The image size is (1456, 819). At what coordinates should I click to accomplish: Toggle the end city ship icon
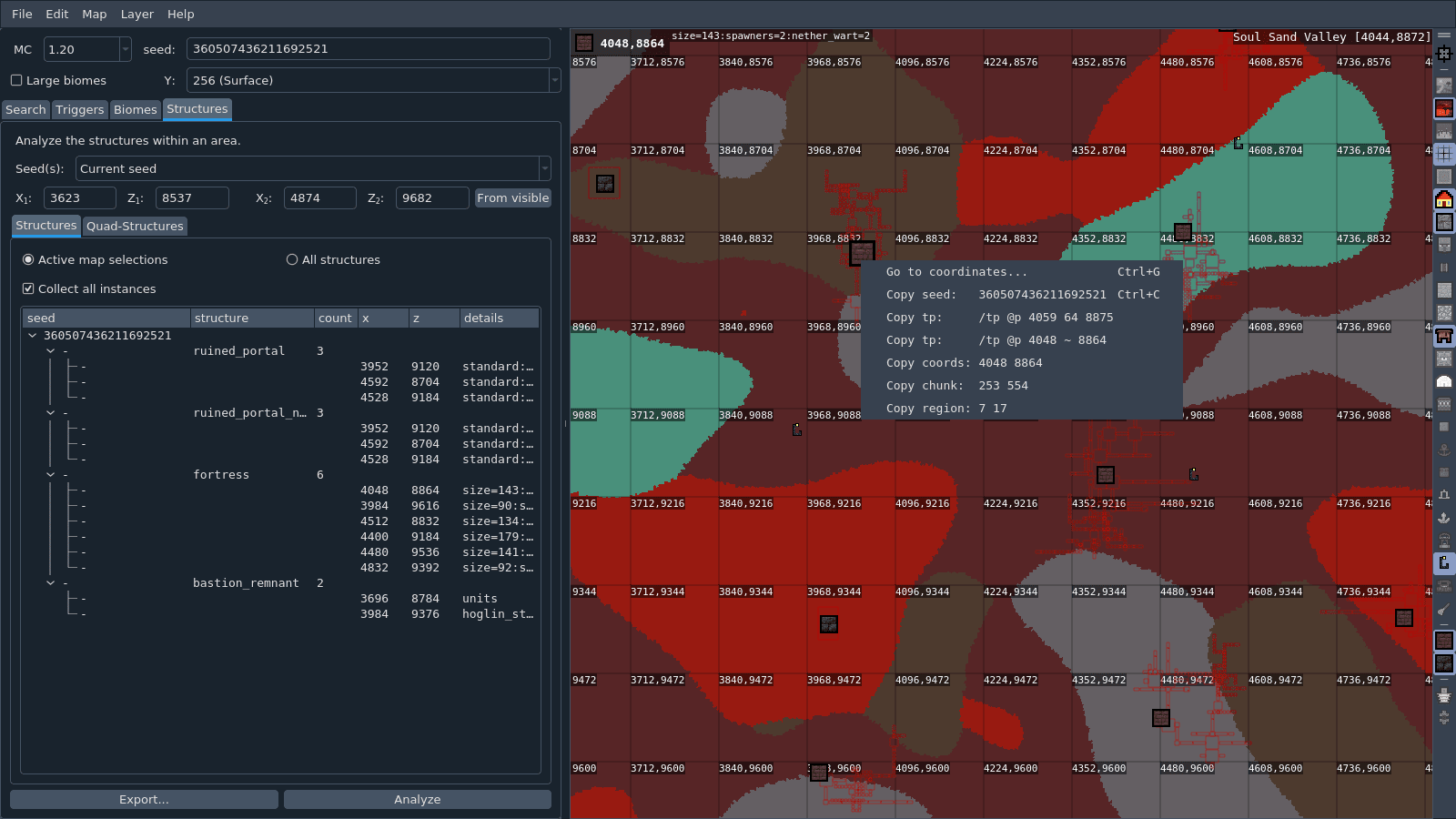tap(1444, 695)
